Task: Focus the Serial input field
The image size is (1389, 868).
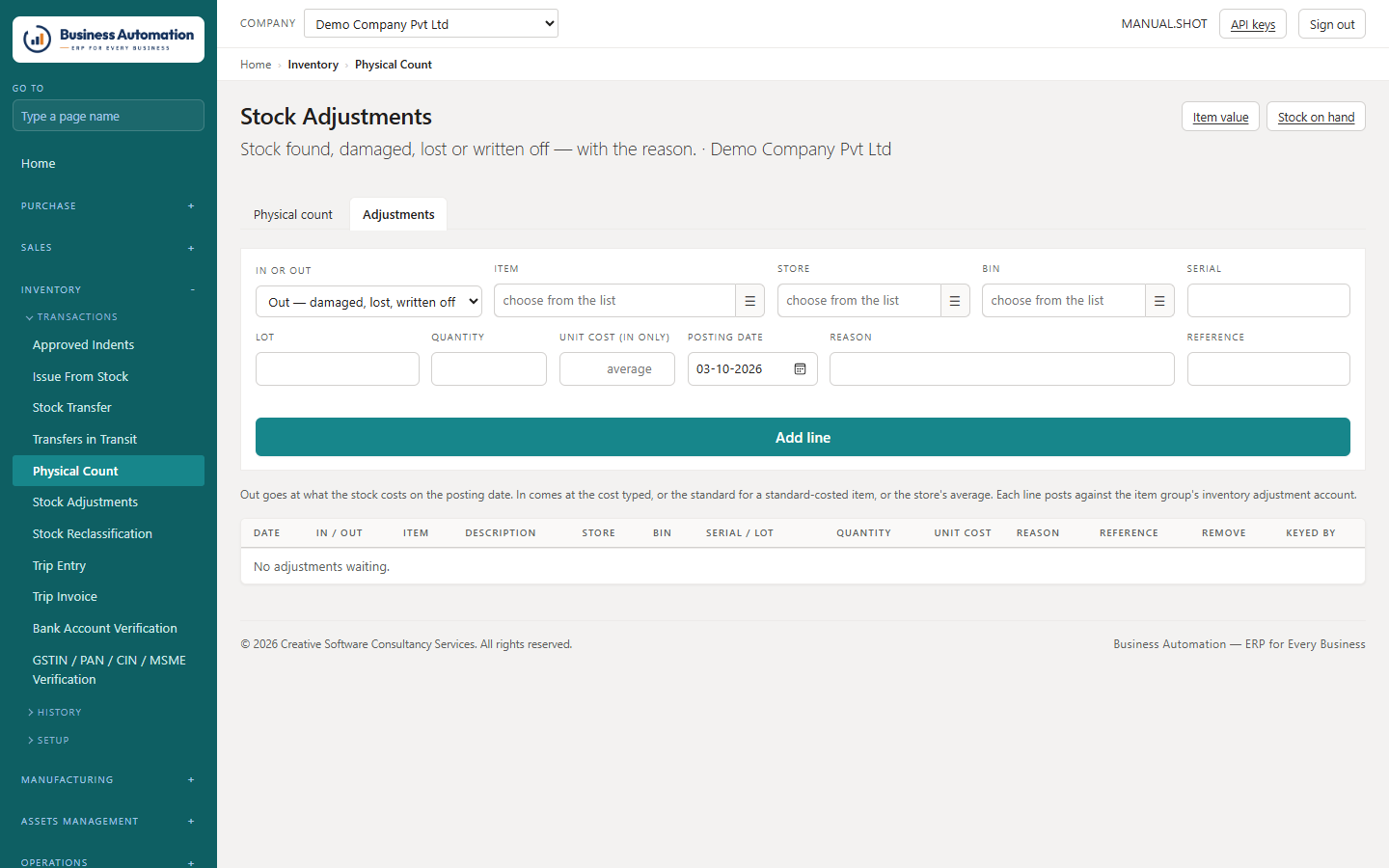Action: click(x=1268, y=301)
